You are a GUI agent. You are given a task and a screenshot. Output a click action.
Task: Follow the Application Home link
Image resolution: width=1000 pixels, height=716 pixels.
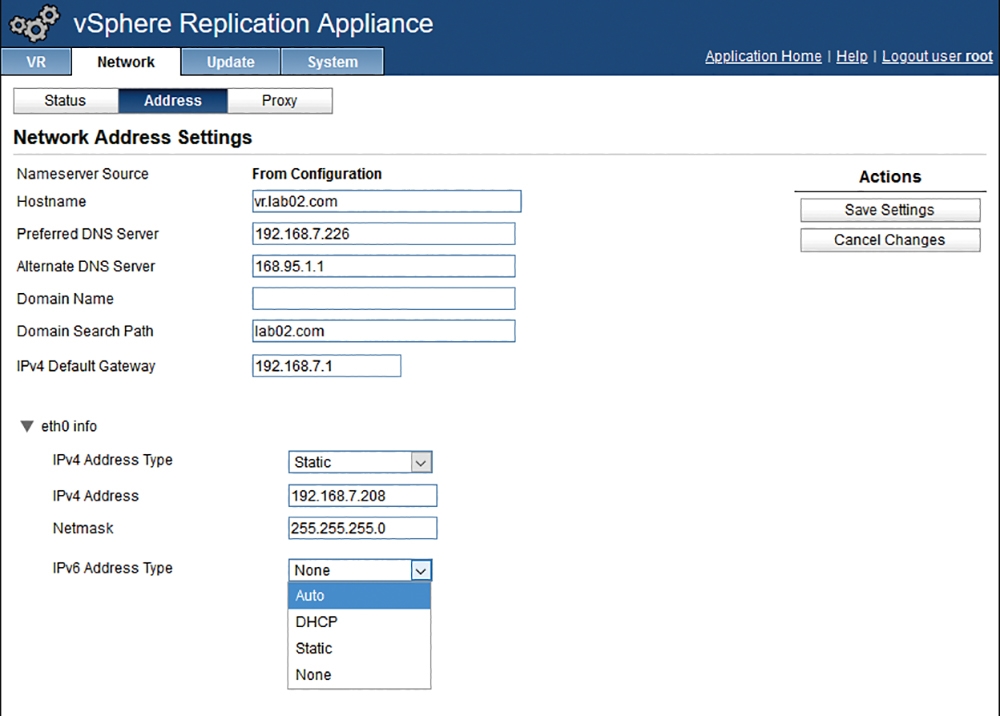click(x=763, y=56)
